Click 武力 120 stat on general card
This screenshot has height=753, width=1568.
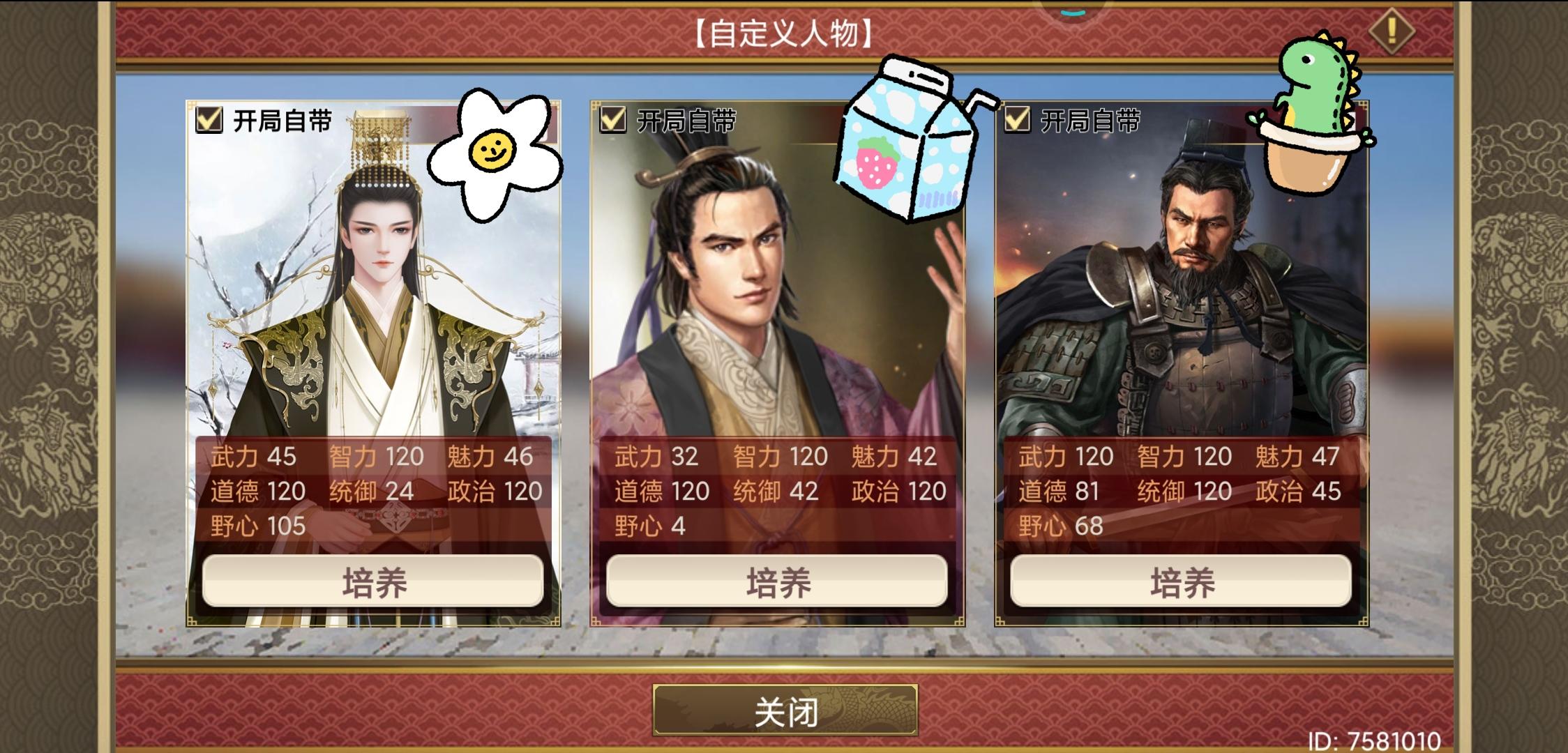pyautogui.click(x=1066, y=457)
